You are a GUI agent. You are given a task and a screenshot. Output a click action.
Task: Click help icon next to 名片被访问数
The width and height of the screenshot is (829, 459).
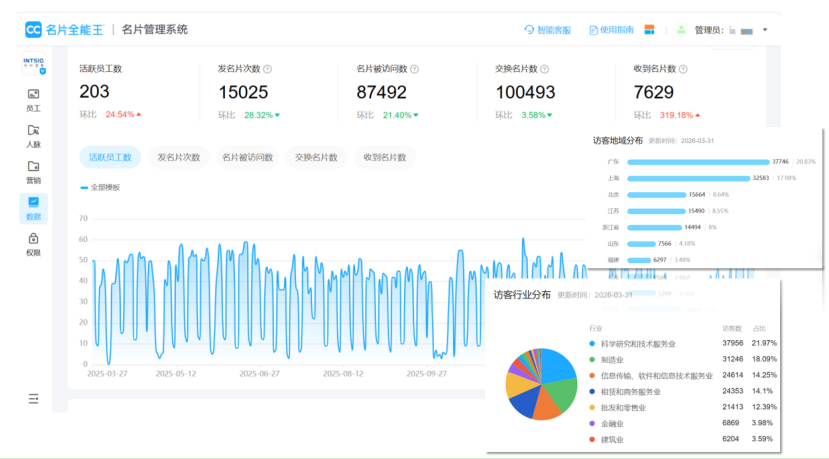pos(414,69)
